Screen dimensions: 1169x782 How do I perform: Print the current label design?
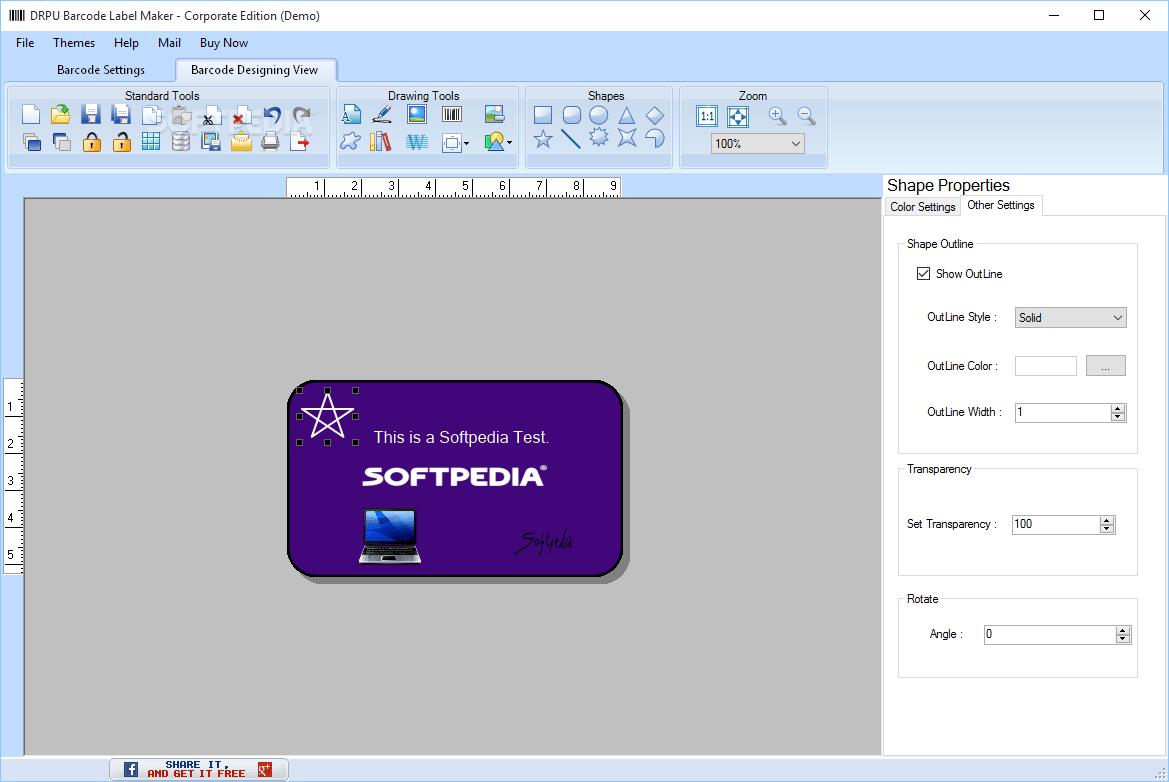point(270,141)
